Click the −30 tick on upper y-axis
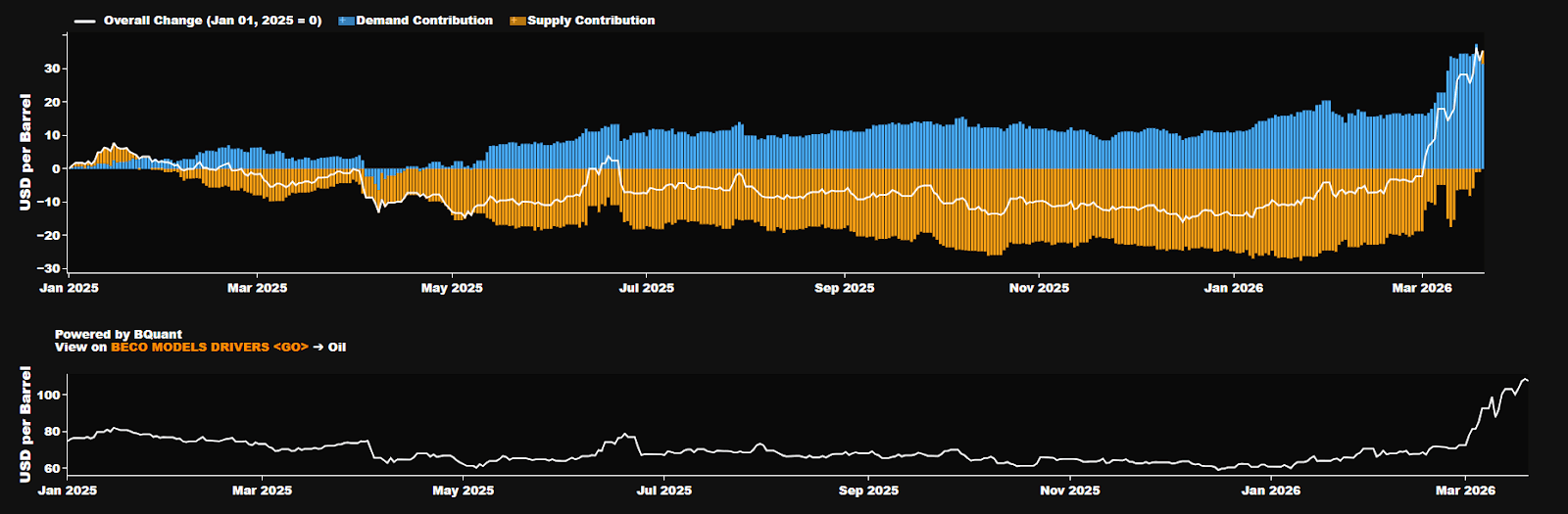Viewport: 1568px width, 514px height. pyautogui.click(x=48, y=268)
